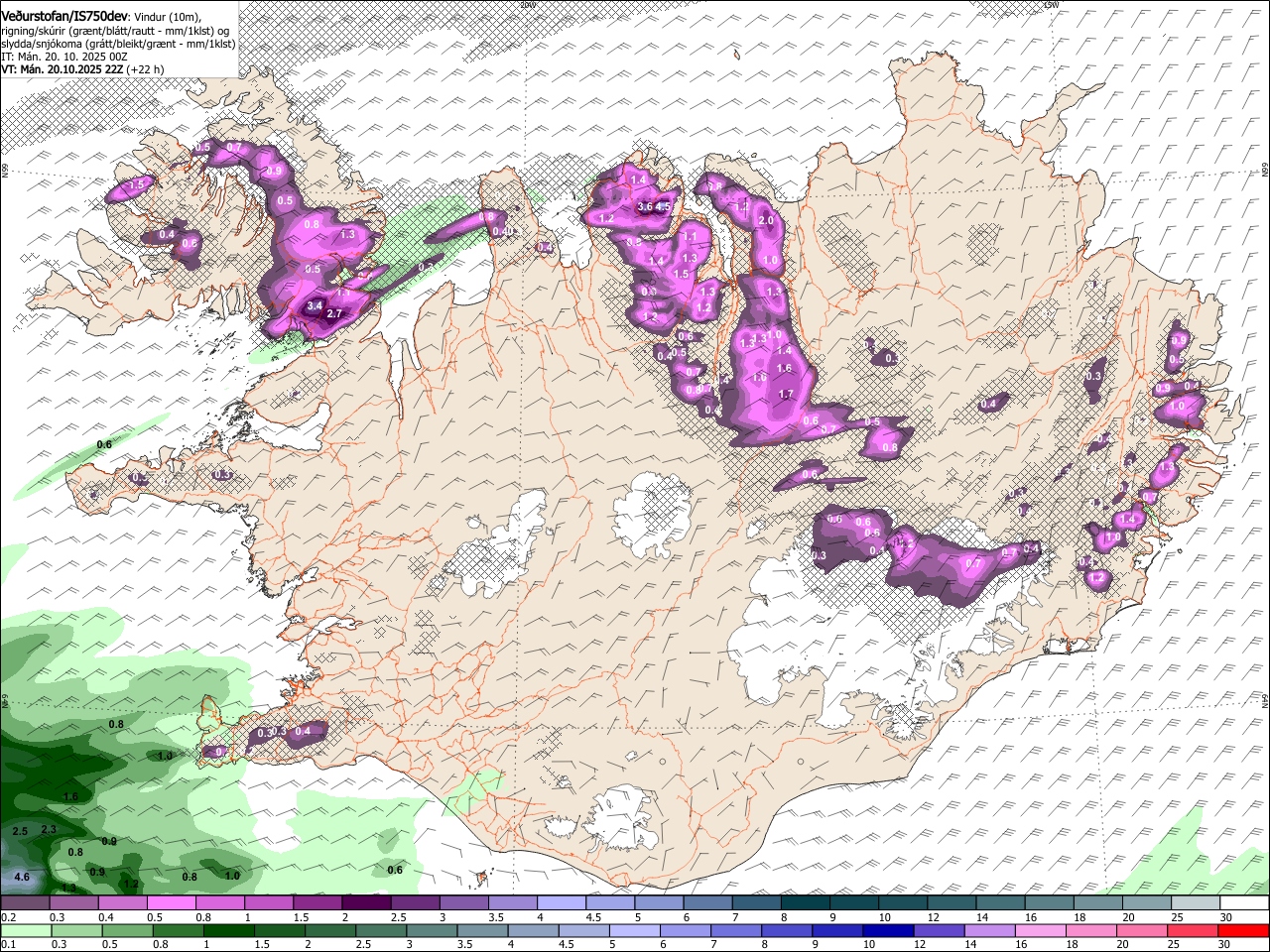1270x952 pixels.
Task: Pick the 25 red rain scale swatch
Action: (x=1194, y=930)
